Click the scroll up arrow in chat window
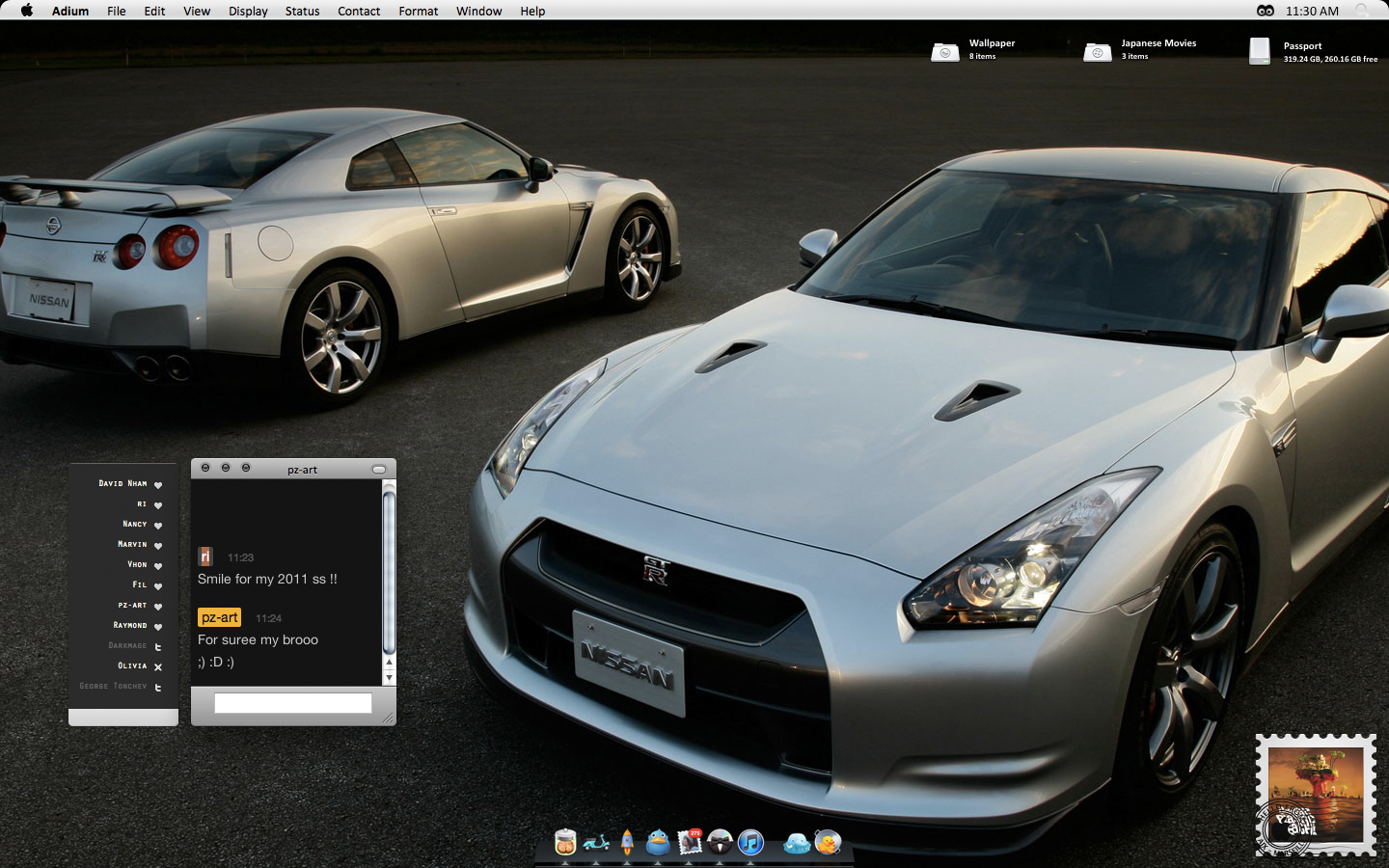The height and width of the screenshot is (868, 1389). [x=389, y=663]
